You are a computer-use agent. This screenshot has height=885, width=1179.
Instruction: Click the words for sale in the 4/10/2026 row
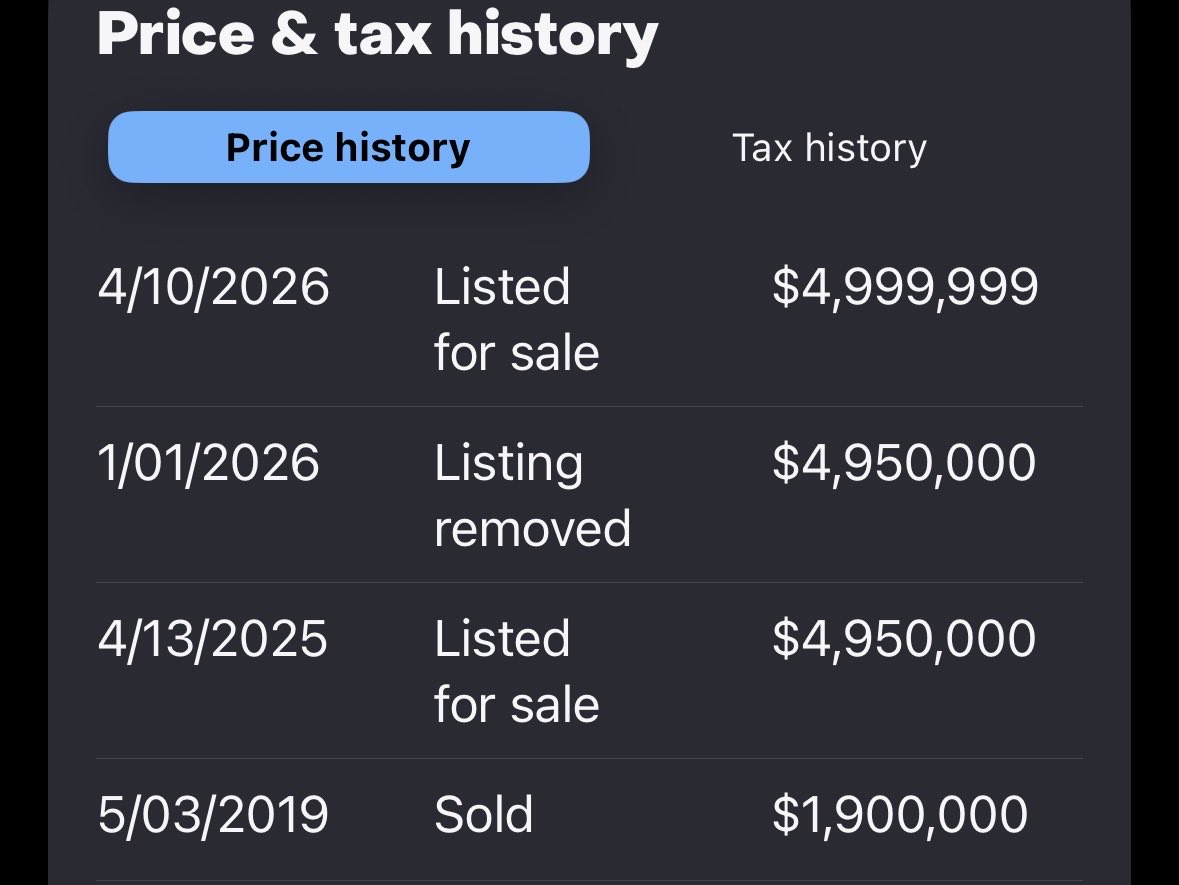[x=517, y=353]
